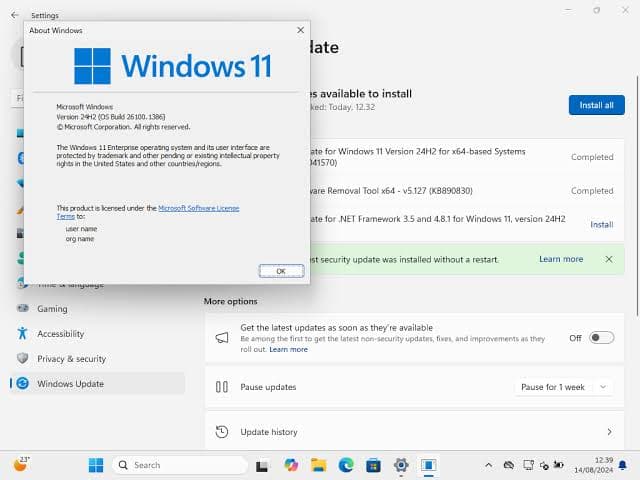The image size is (640, 480).
Task: Click the Settings gear taskbar icon
Action: pos(401,465)
